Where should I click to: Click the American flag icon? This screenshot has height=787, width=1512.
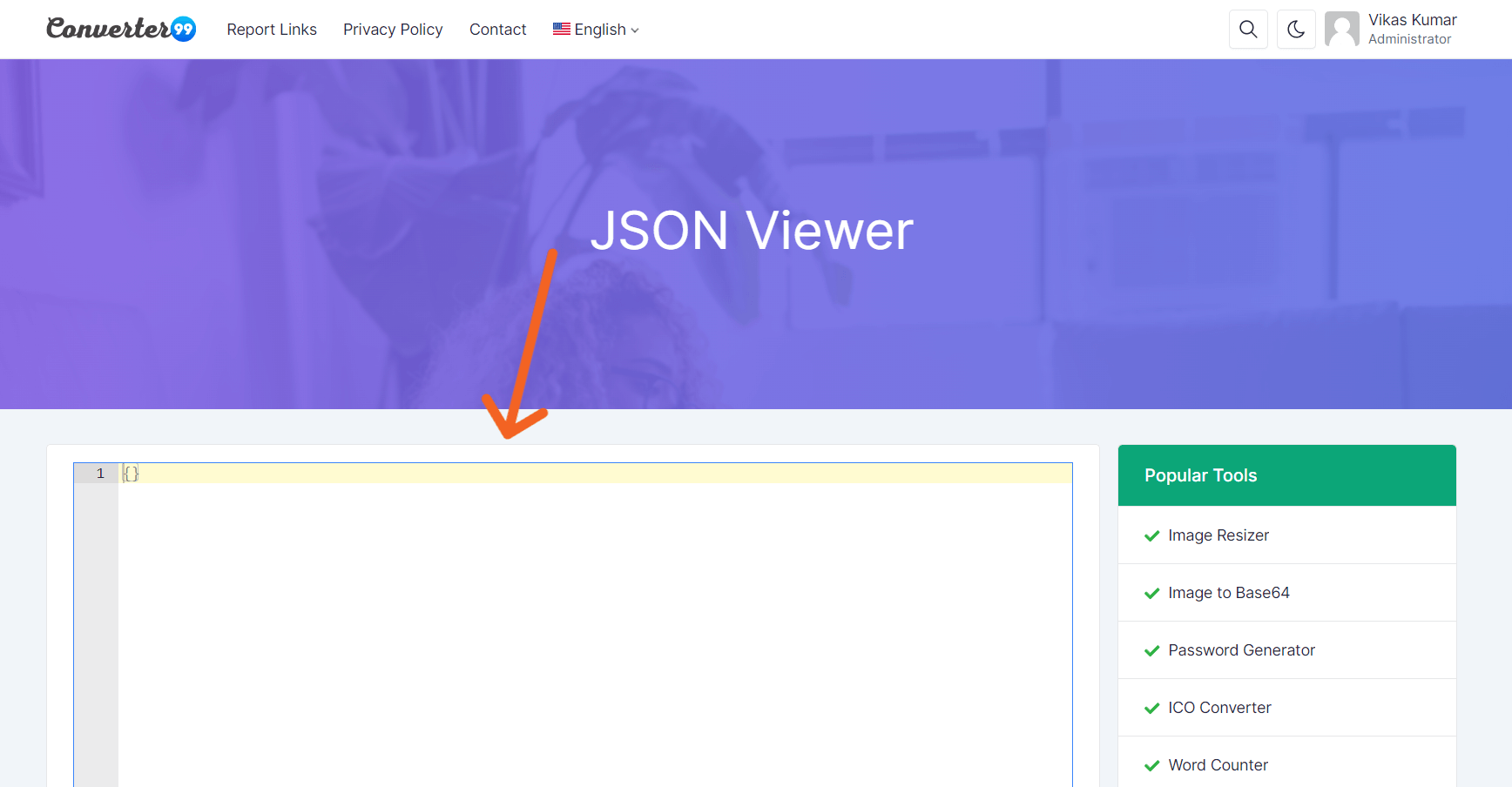pyautogui.click(x=560, y=29)
